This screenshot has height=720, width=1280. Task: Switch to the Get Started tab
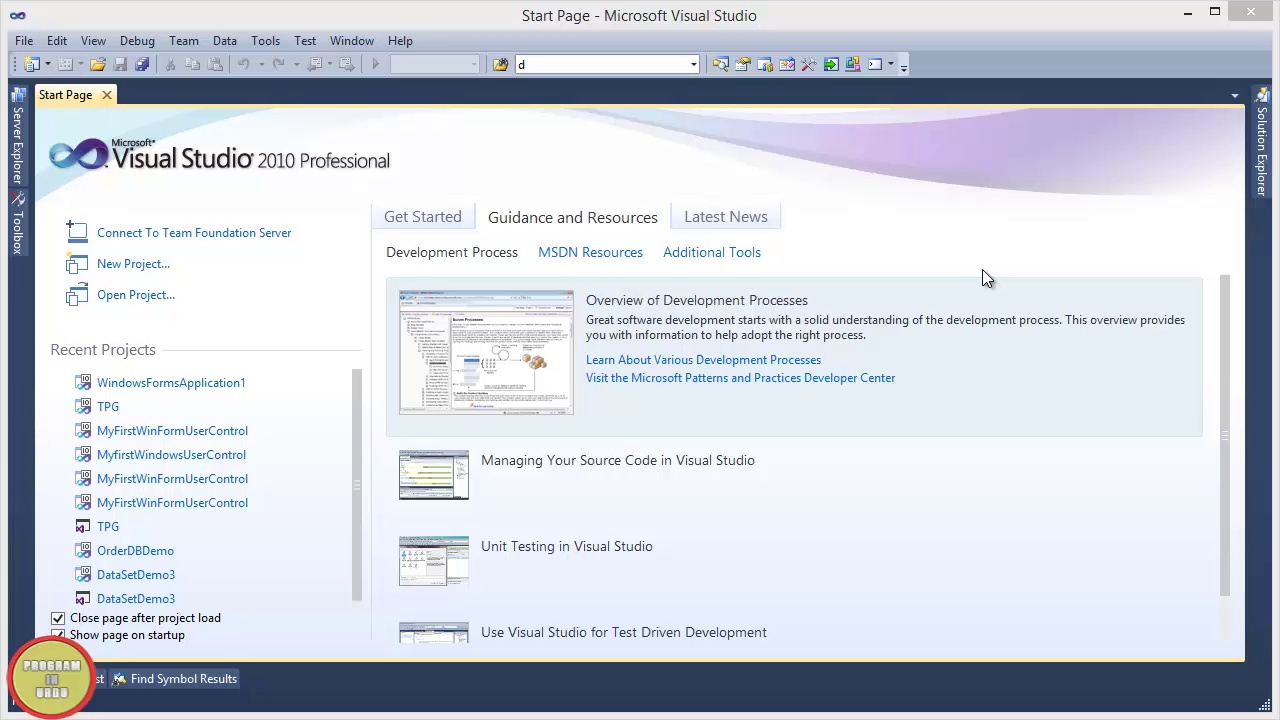(422, 217)
